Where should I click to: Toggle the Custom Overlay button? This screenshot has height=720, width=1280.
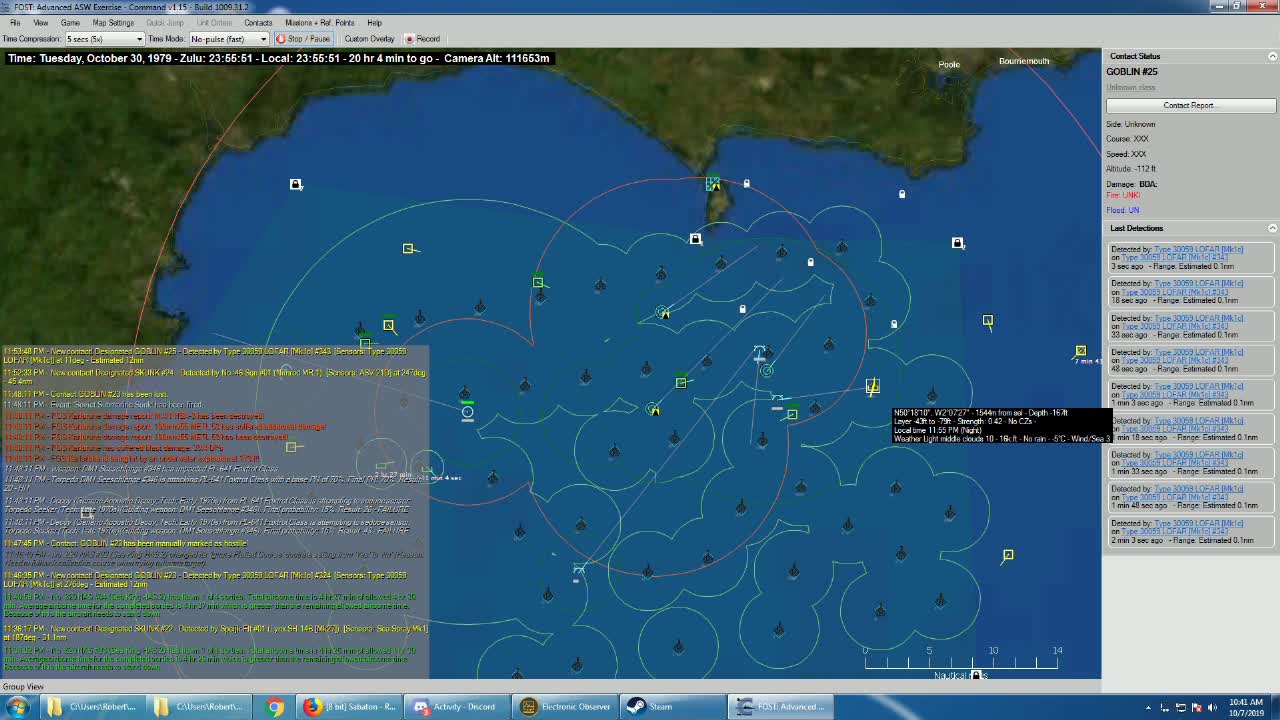[369, 39]
